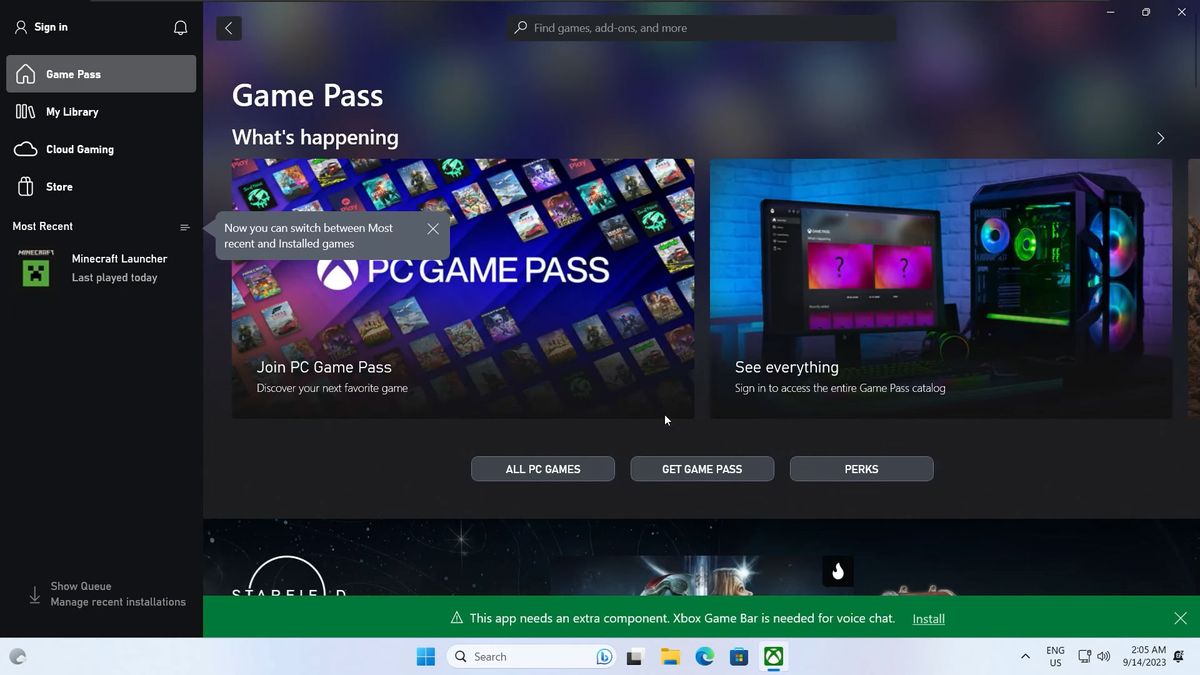Open the Most Recent filter toggle icon

184,226
